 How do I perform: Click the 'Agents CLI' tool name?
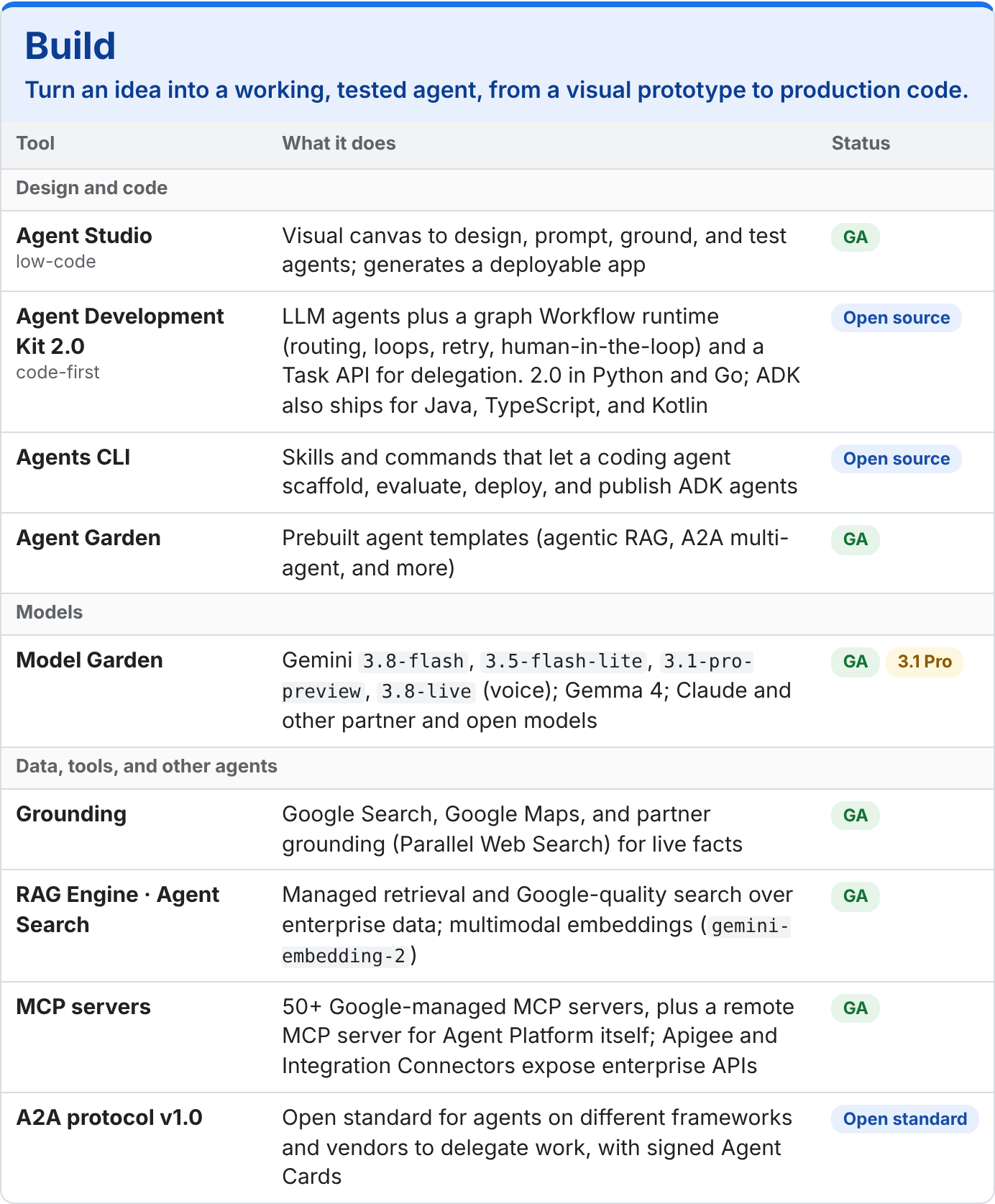(73, 457)
